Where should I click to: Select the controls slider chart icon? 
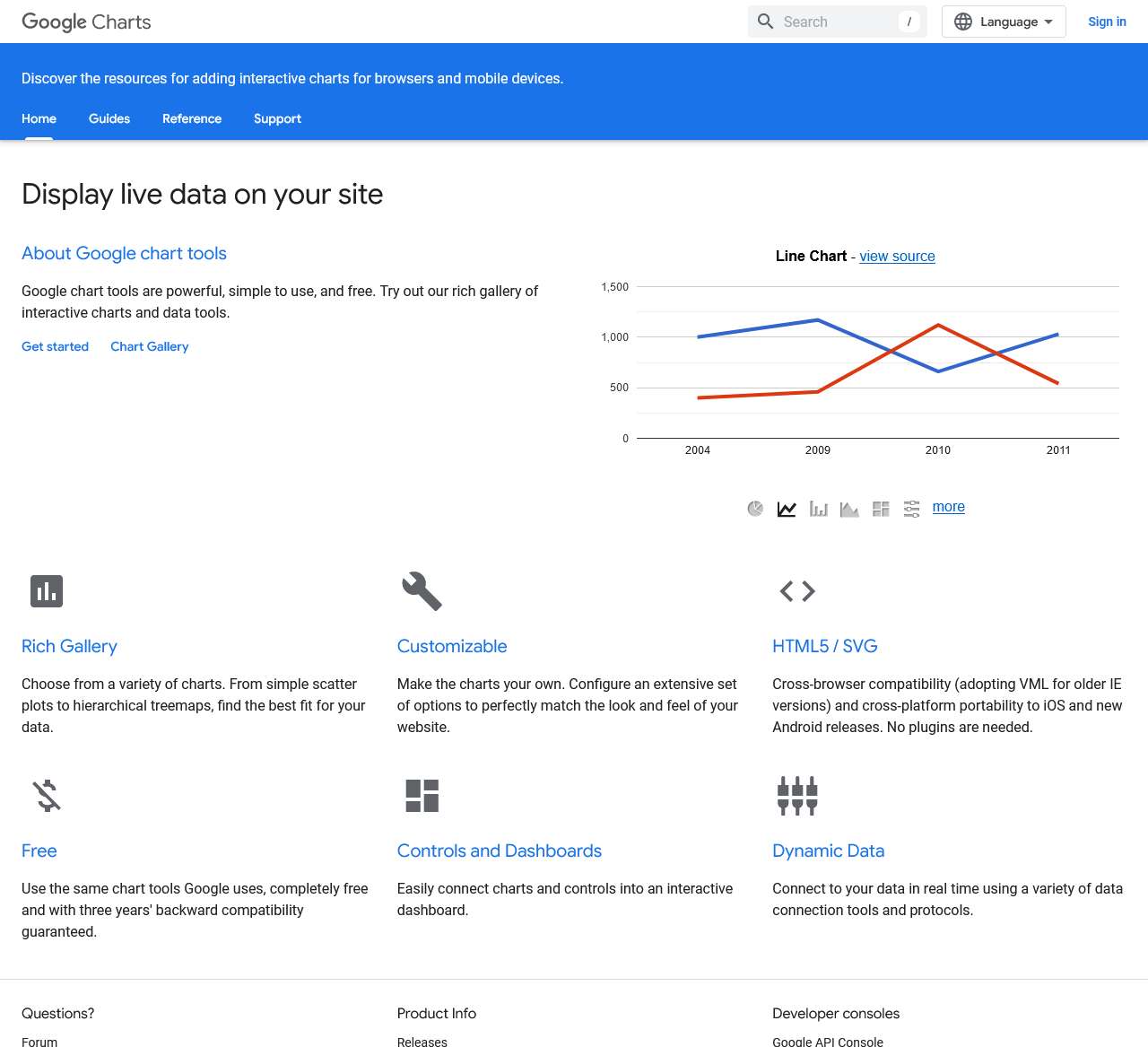(x=912, y=509)
